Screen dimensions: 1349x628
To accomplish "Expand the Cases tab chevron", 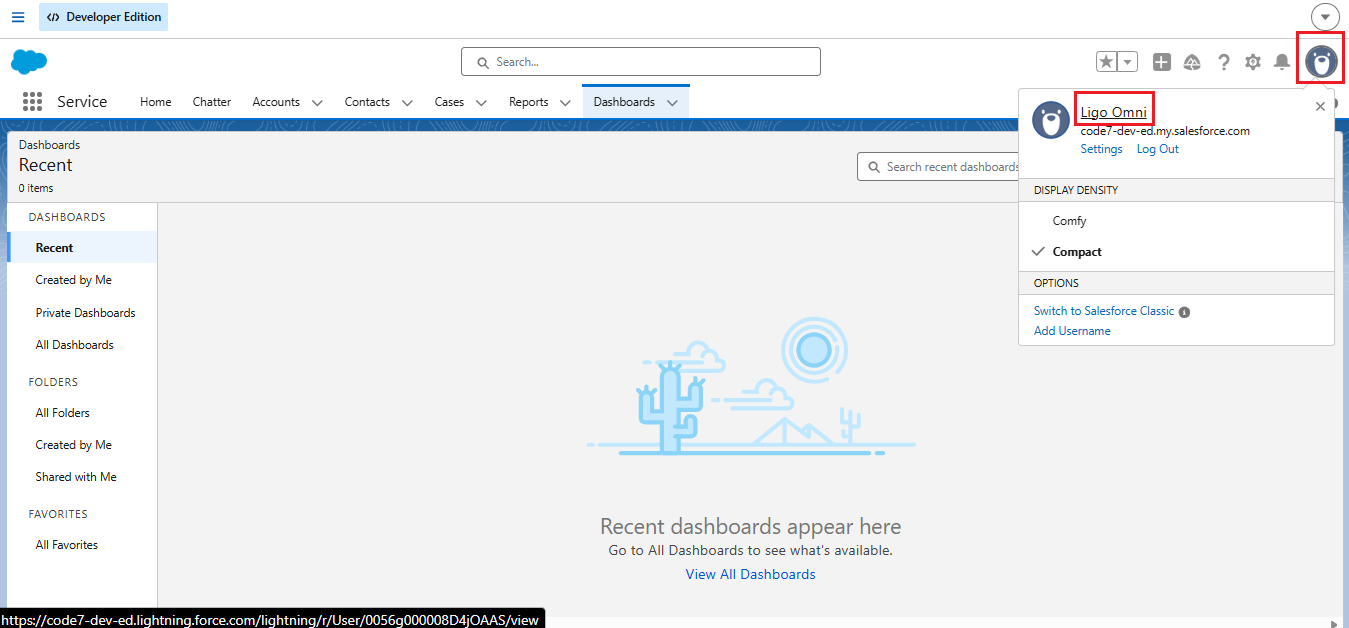I will 481,103.
